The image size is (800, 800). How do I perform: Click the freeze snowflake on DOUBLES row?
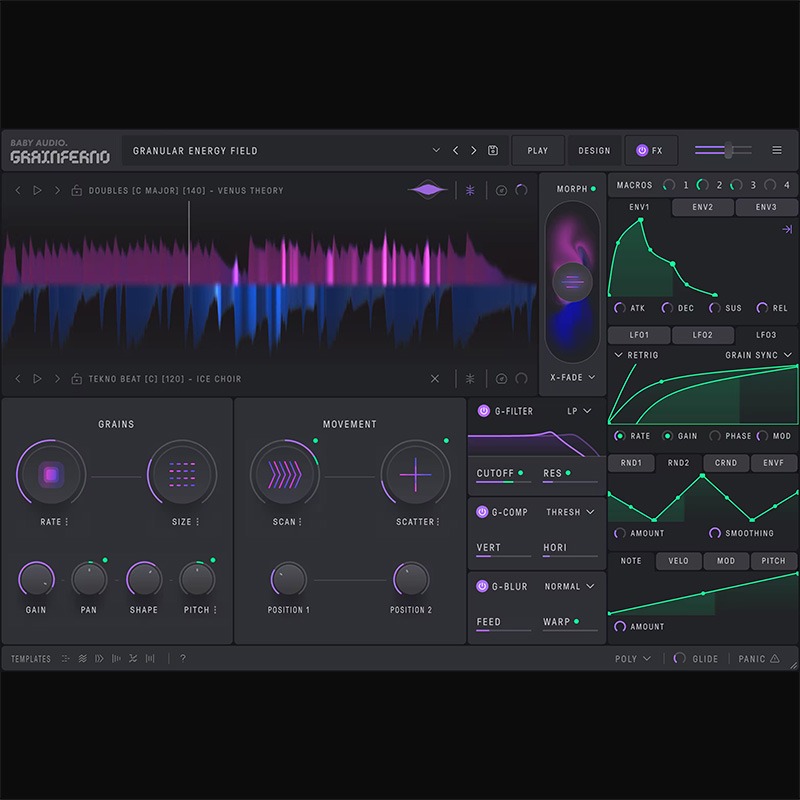coord(470,190)
